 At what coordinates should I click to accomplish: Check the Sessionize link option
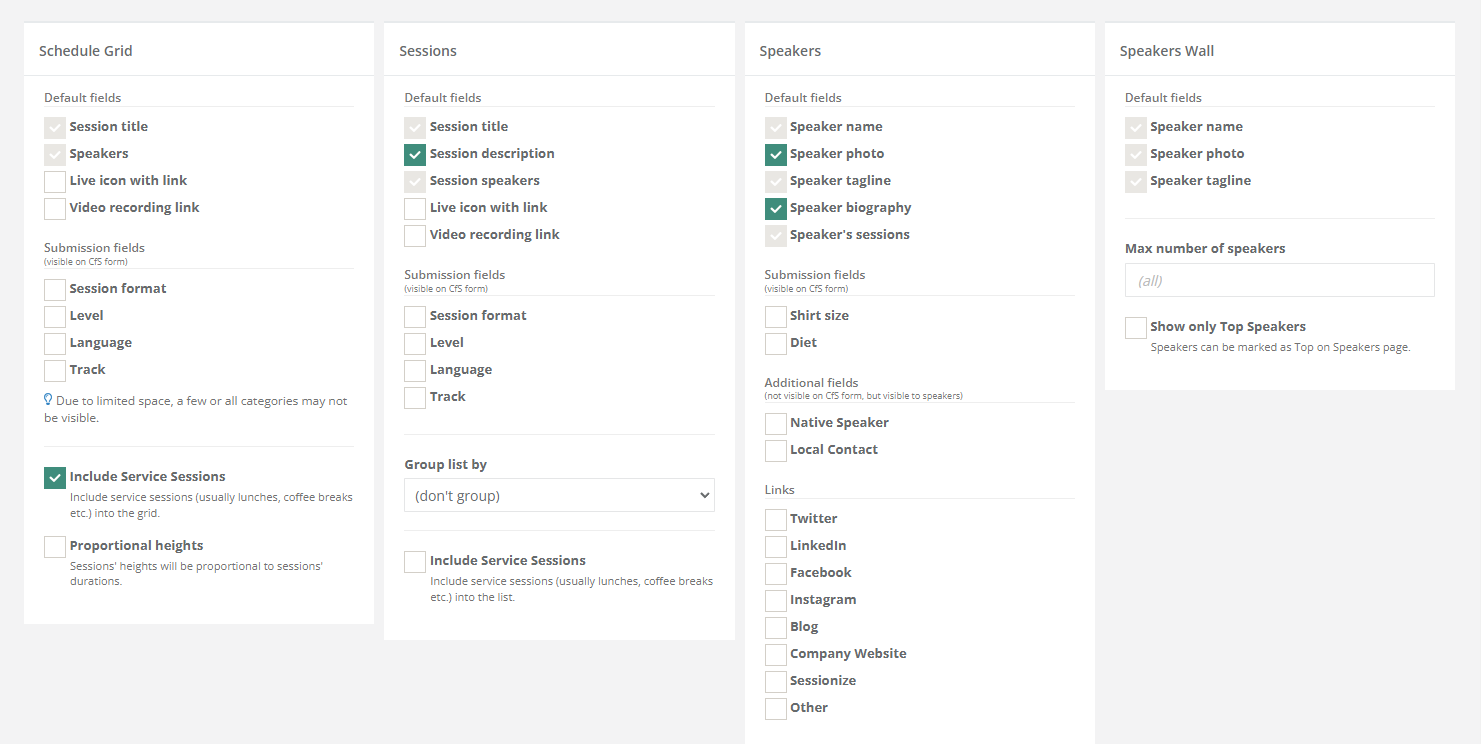775,681
